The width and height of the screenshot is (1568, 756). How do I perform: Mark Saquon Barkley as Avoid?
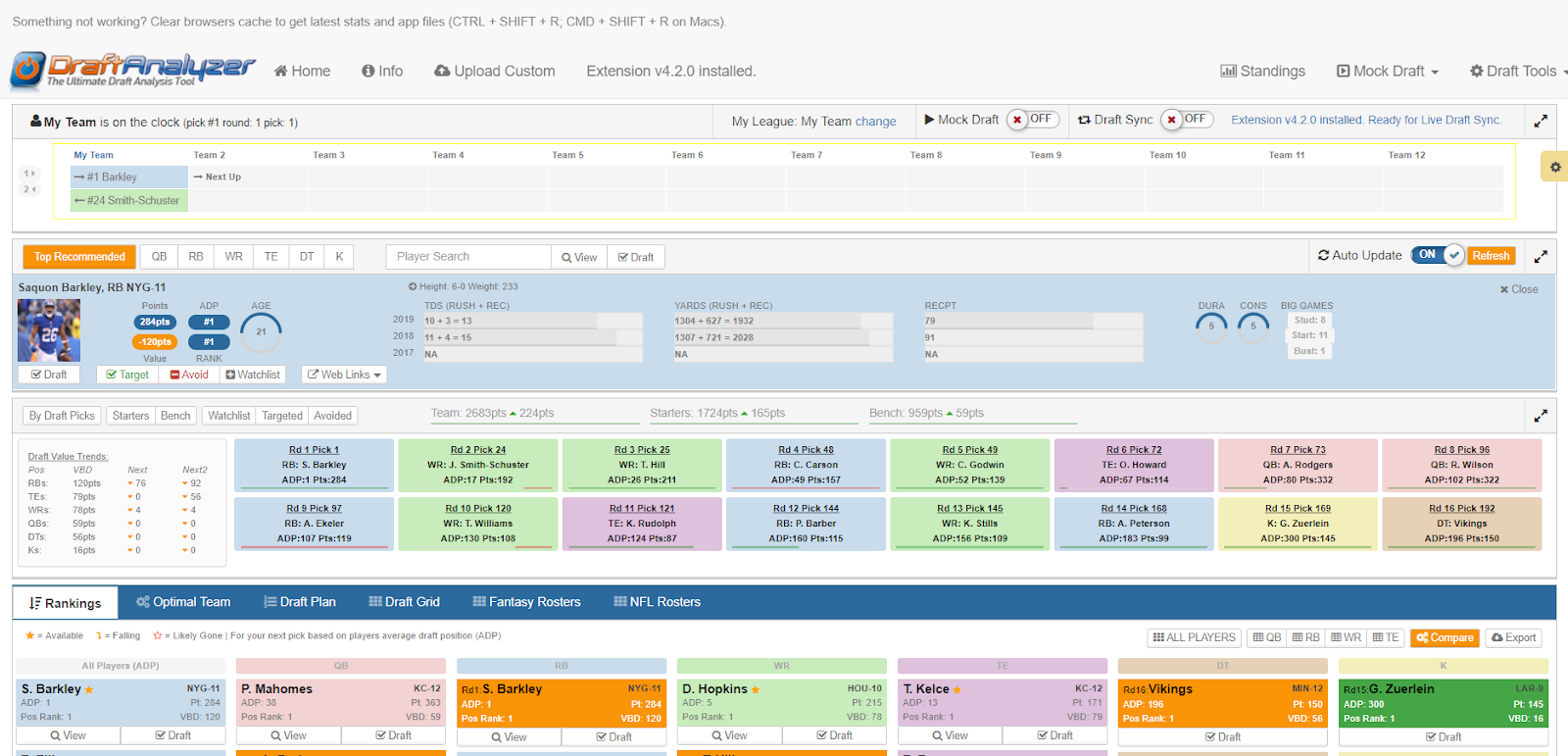pos(189,375)
